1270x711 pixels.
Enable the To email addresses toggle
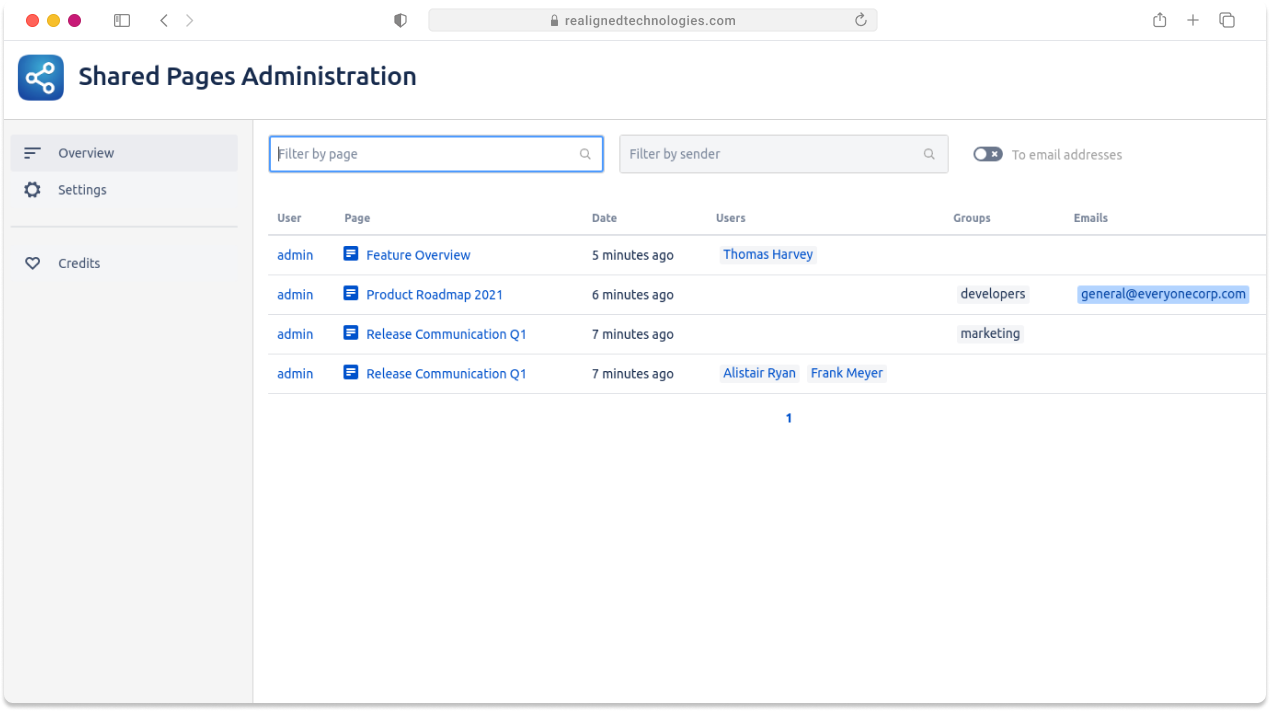tap(987, 154)
